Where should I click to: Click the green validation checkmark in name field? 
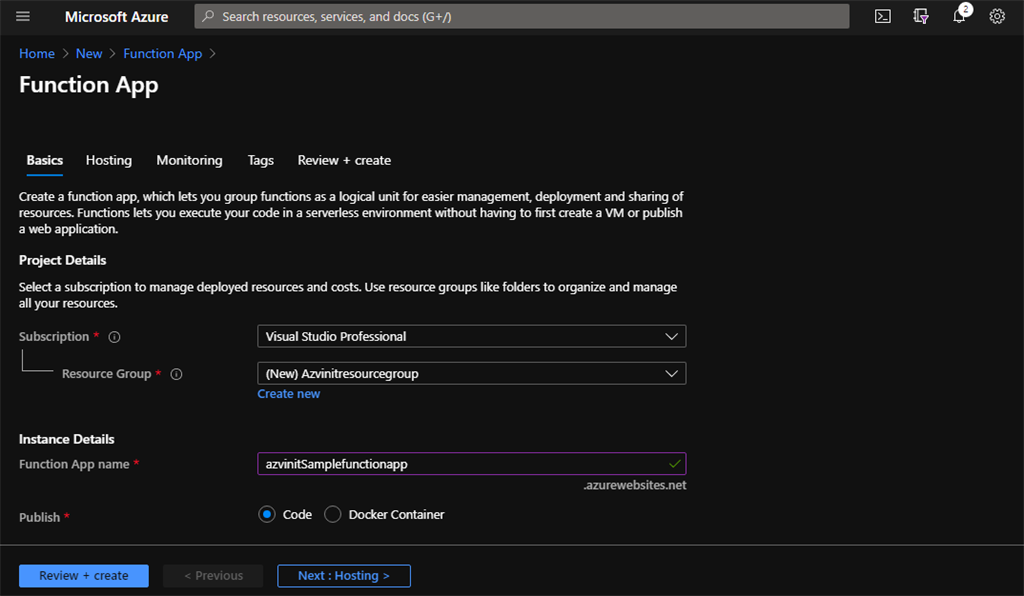click(x=674, y=463)
